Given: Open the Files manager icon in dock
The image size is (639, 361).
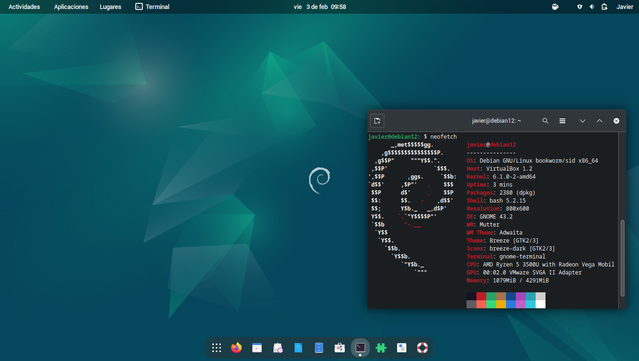Looking at the screenshot, I should [319, 348].
